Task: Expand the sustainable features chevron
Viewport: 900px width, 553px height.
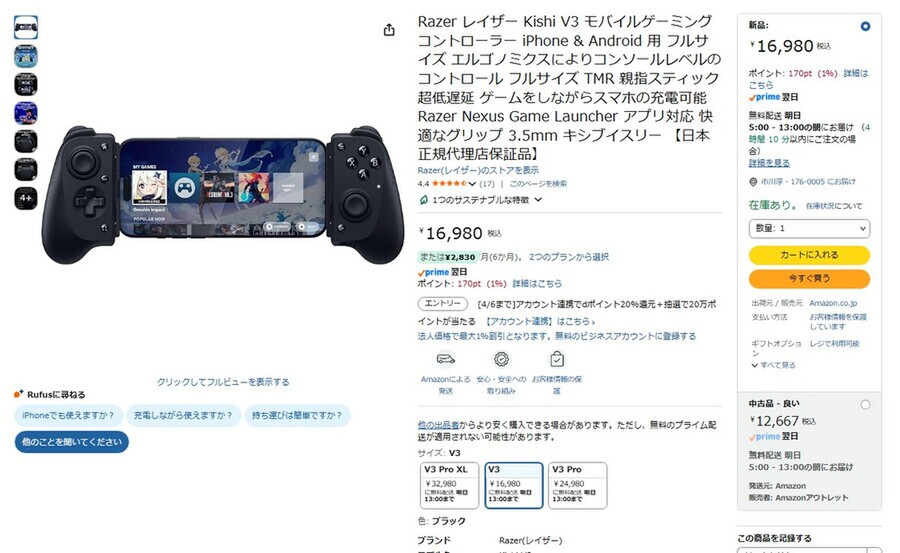Action: click(x=538, y=200)
